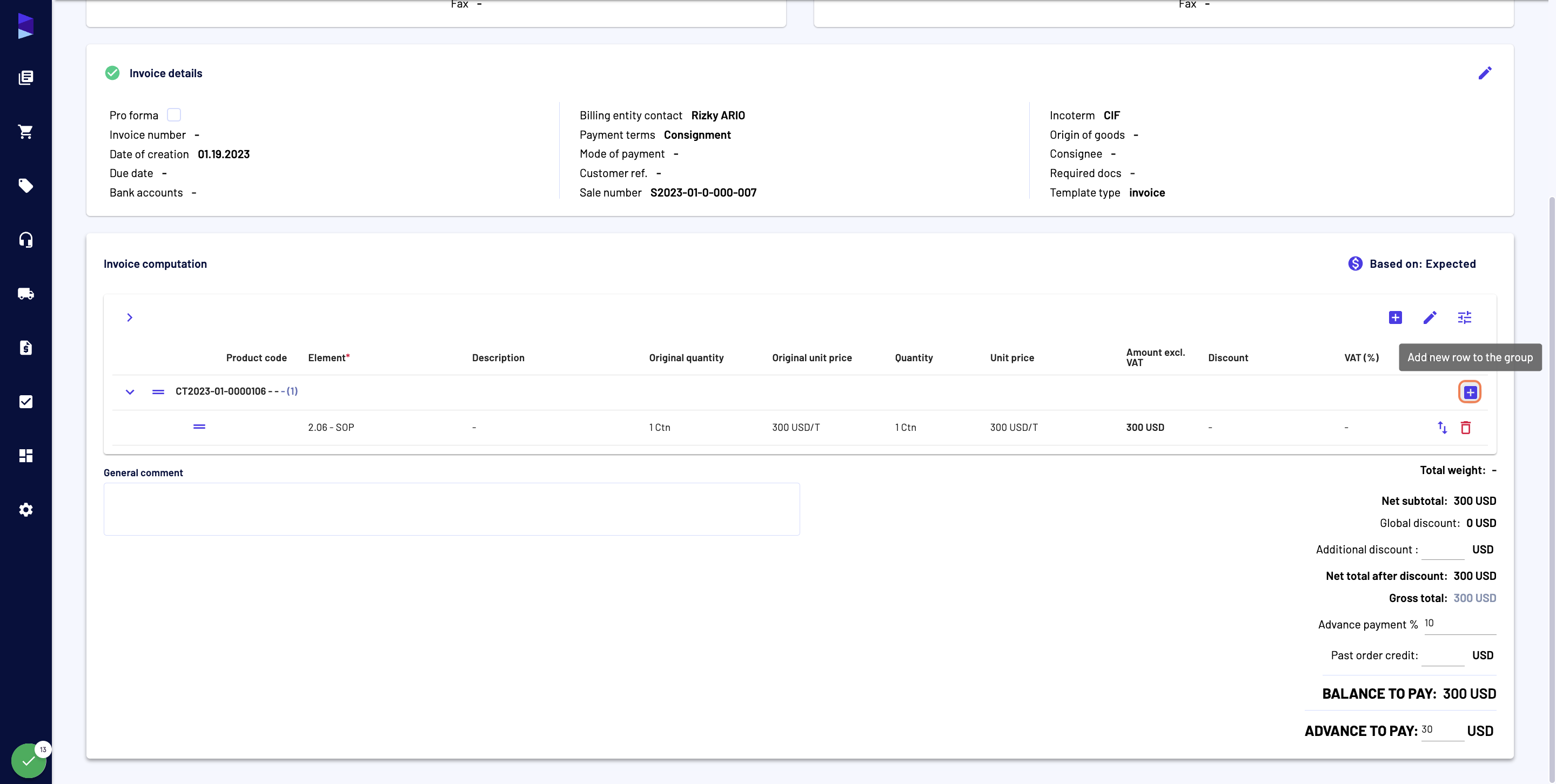
Task: Click the General comment text box
Action: click(x=452, y=509)
